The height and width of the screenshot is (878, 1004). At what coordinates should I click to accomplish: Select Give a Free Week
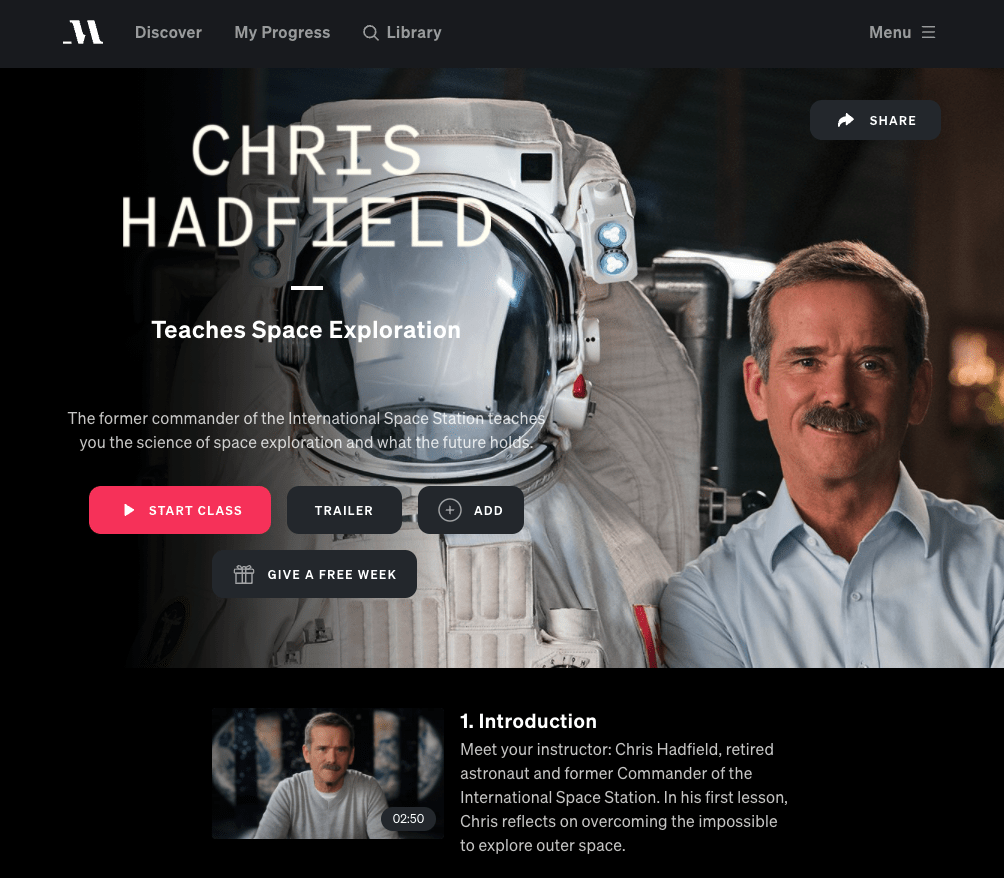pyautogui.click(x=314, y=574)
